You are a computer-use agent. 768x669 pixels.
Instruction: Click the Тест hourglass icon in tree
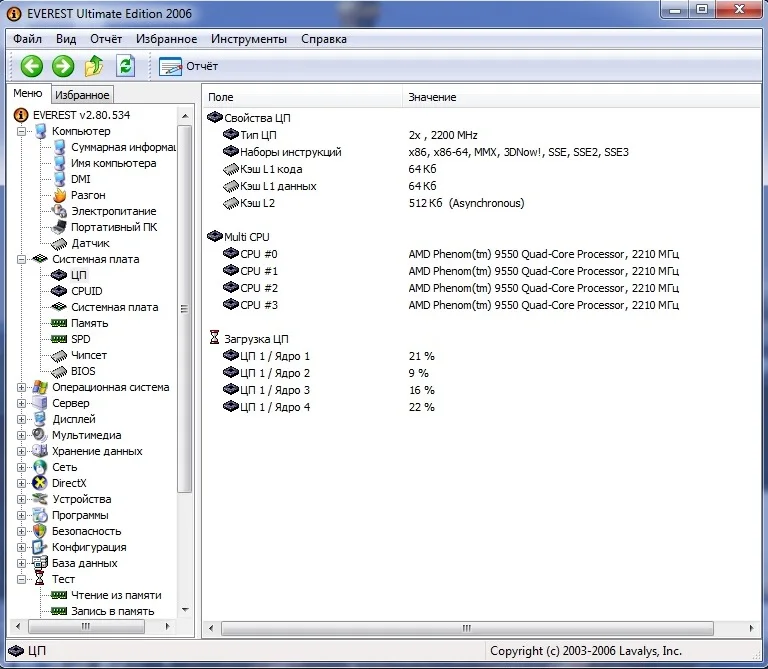[40, 579]
